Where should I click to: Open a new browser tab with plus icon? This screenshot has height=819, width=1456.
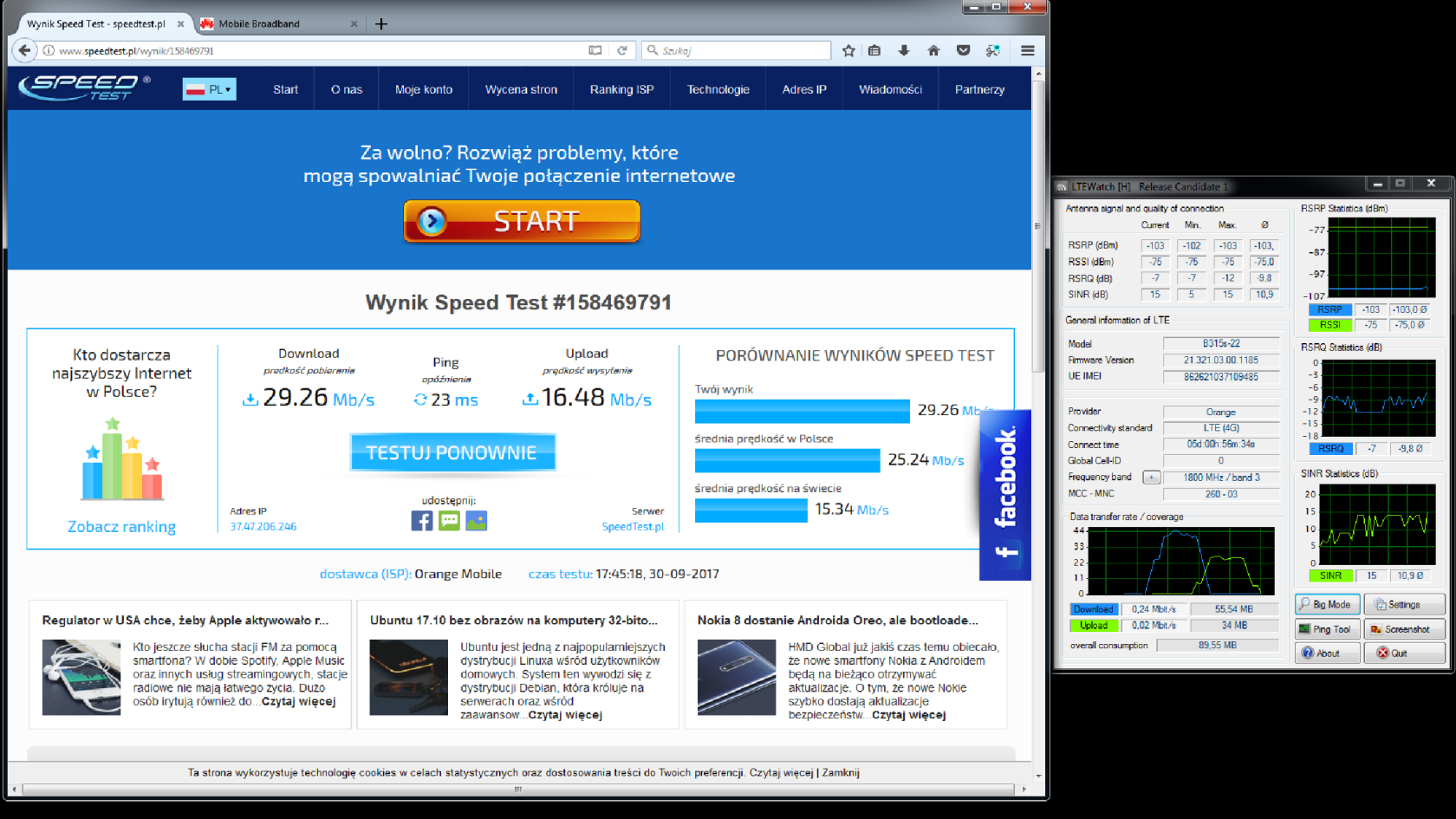point(381,23)
